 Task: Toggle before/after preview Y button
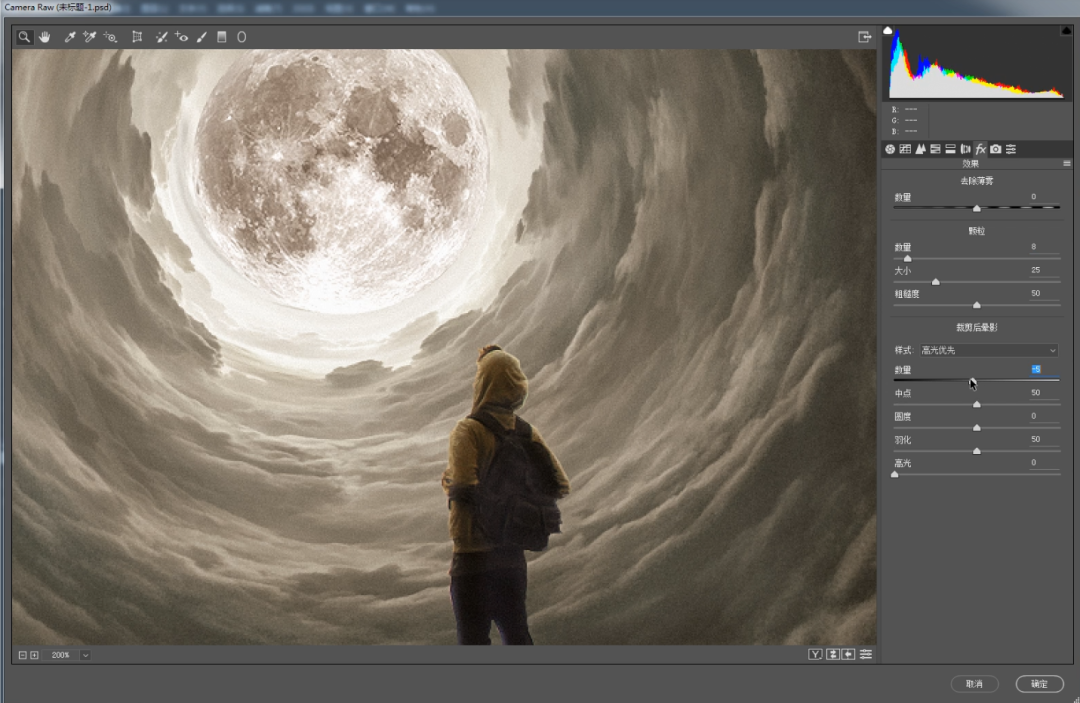tap(815, 654)
